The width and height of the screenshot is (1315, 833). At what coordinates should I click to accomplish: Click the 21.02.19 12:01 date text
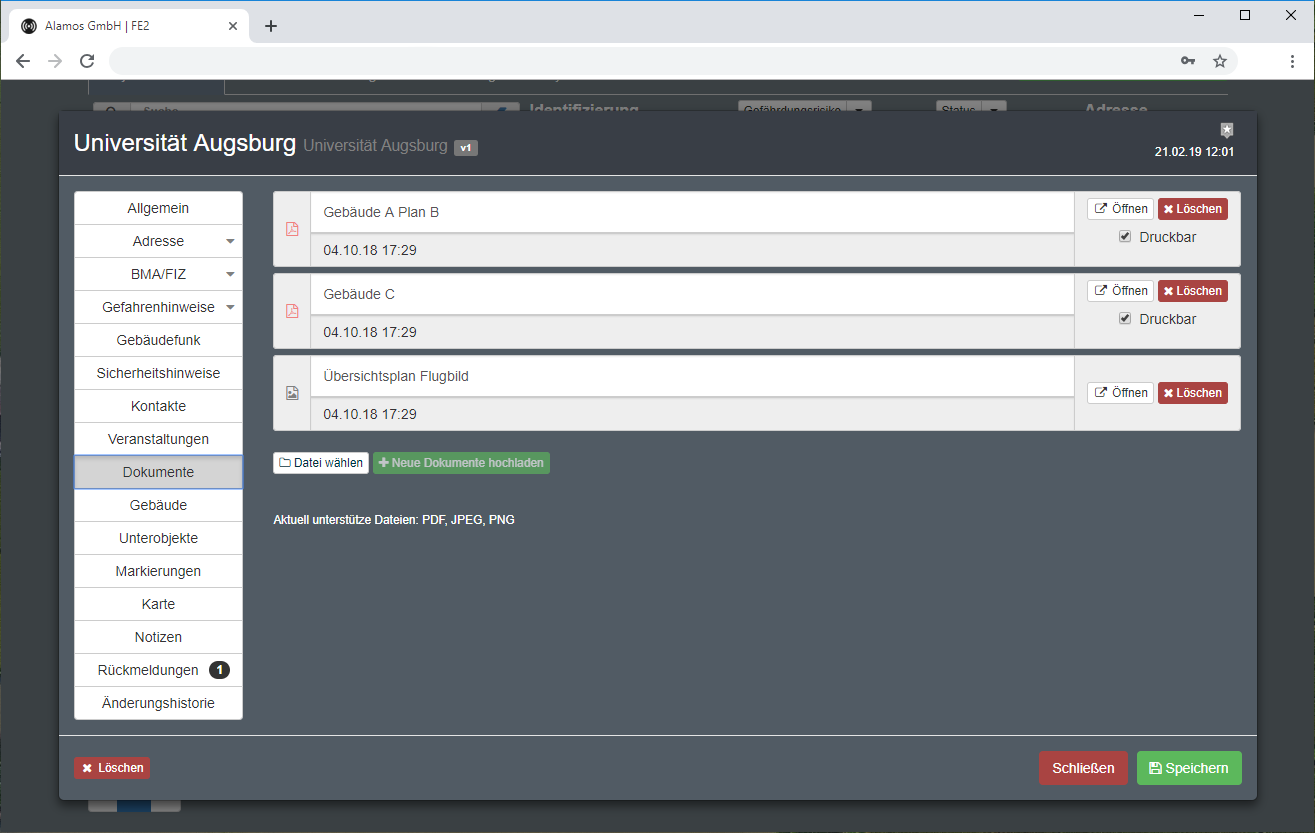[x=1194, y=152]
